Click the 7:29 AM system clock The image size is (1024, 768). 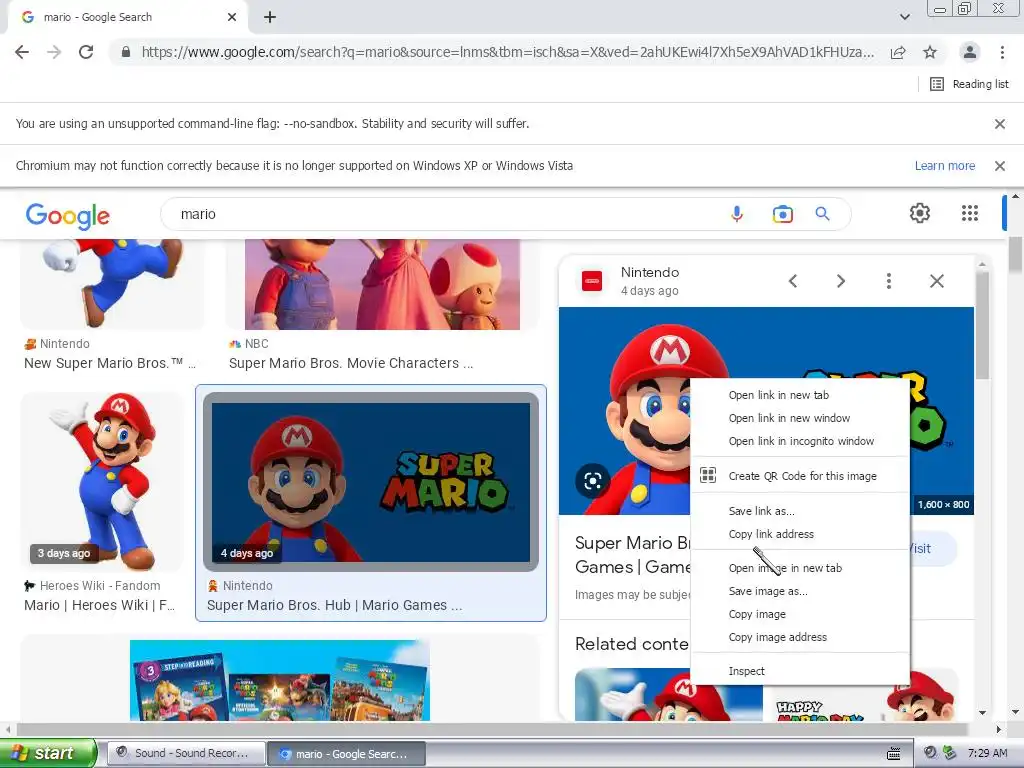[987, 753]
